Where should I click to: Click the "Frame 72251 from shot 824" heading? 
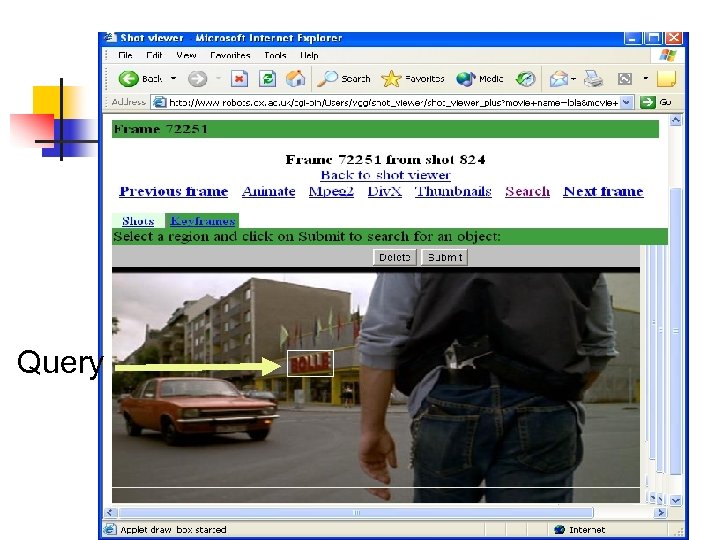385,160
